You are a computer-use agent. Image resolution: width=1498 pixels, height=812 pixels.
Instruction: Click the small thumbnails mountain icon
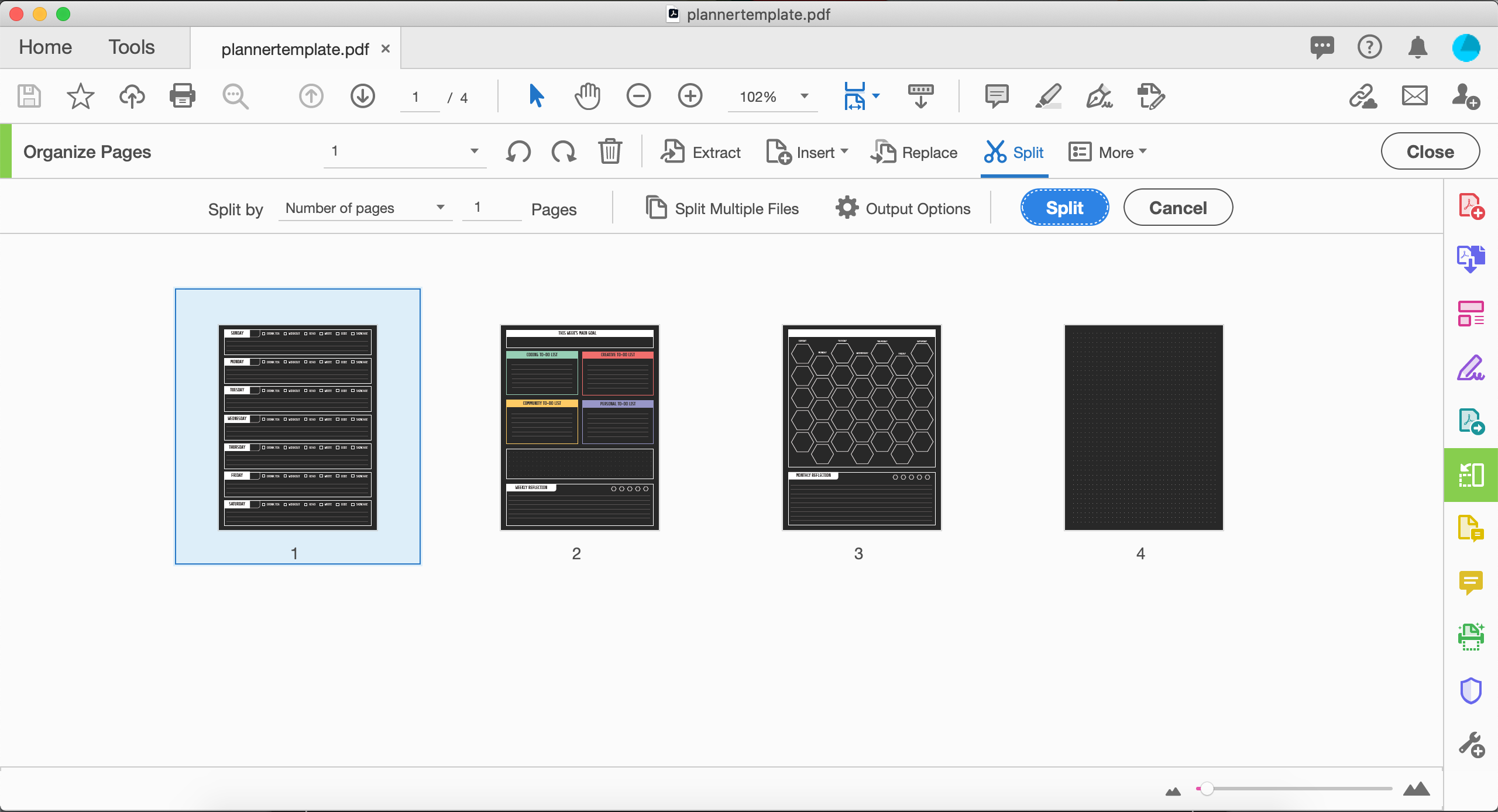click(1173, 792)
